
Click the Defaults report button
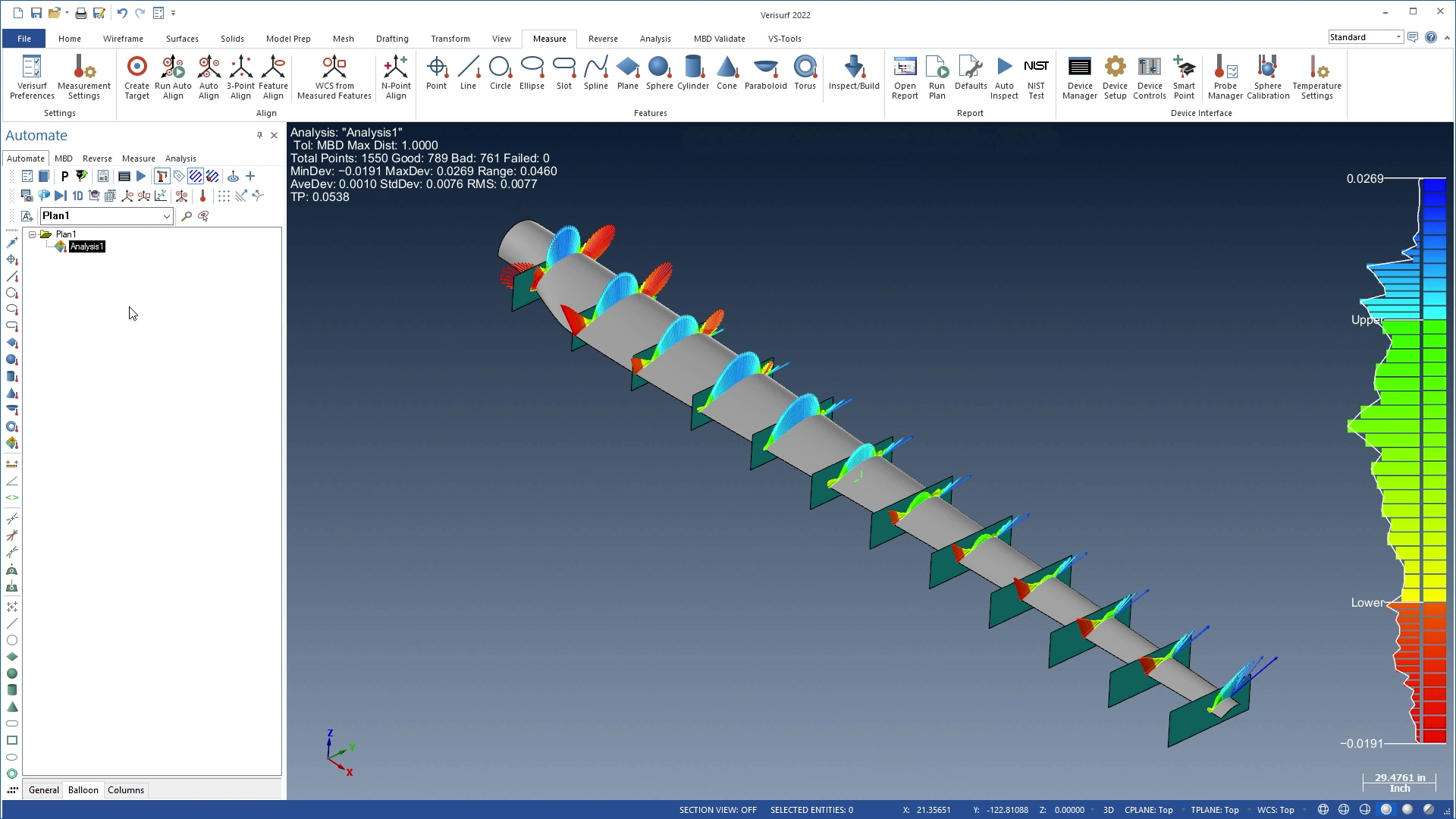click(x=971, y=73)
